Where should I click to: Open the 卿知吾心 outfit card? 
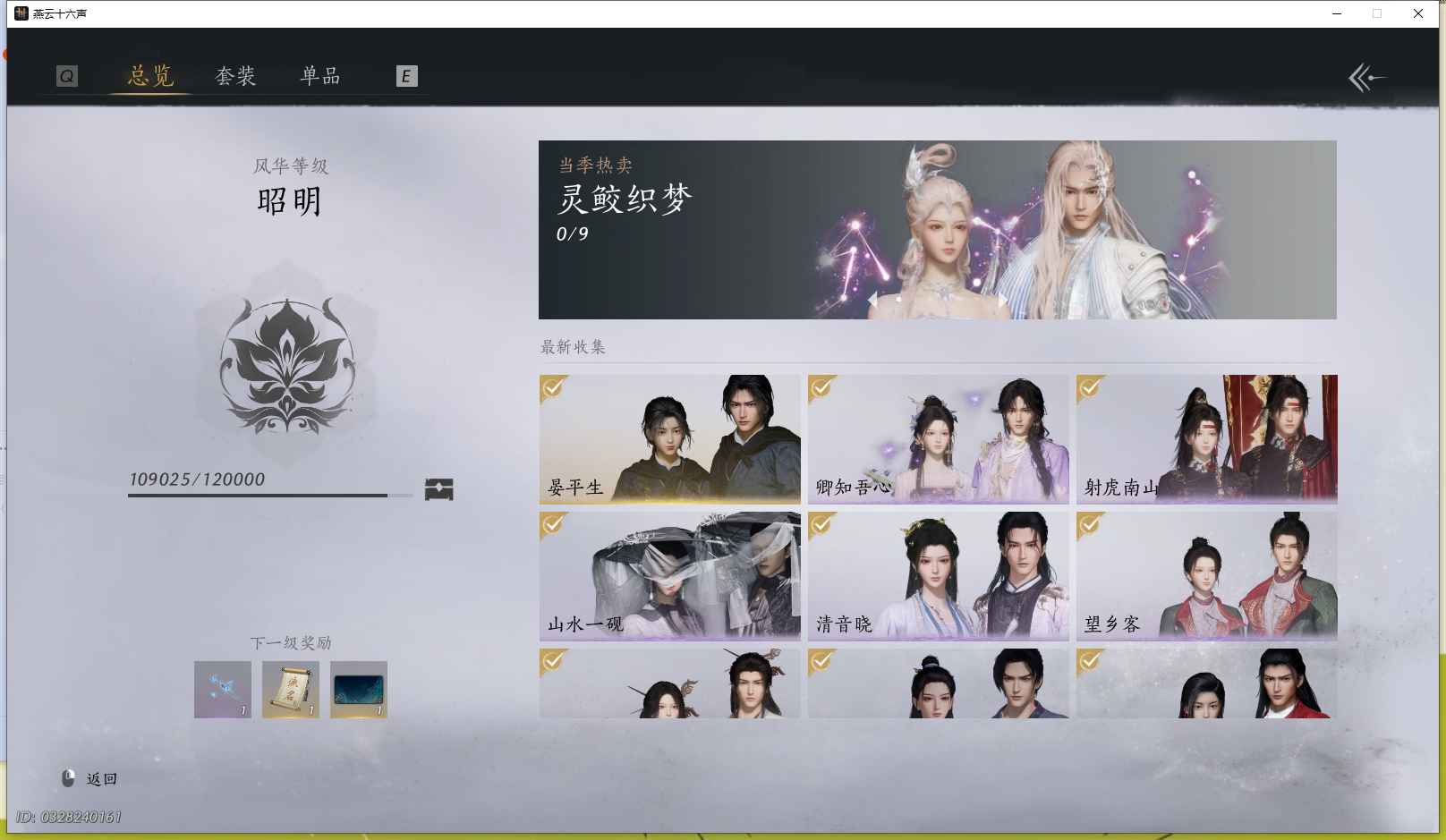click(x=939, y=439)
